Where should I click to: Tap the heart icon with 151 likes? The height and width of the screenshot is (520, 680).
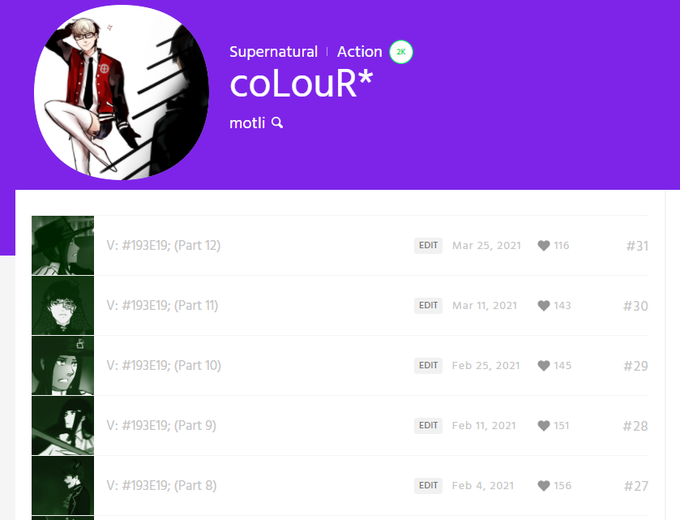click(x=543, y=425)
